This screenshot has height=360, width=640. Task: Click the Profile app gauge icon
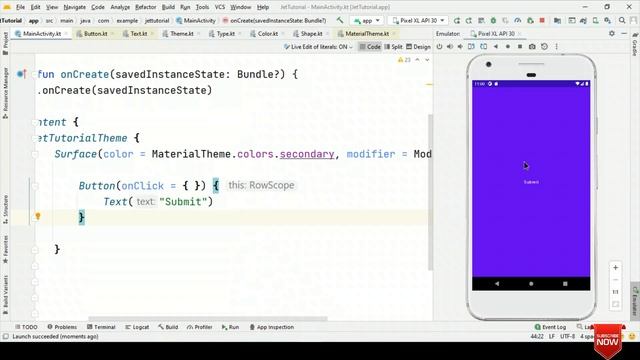518,20
